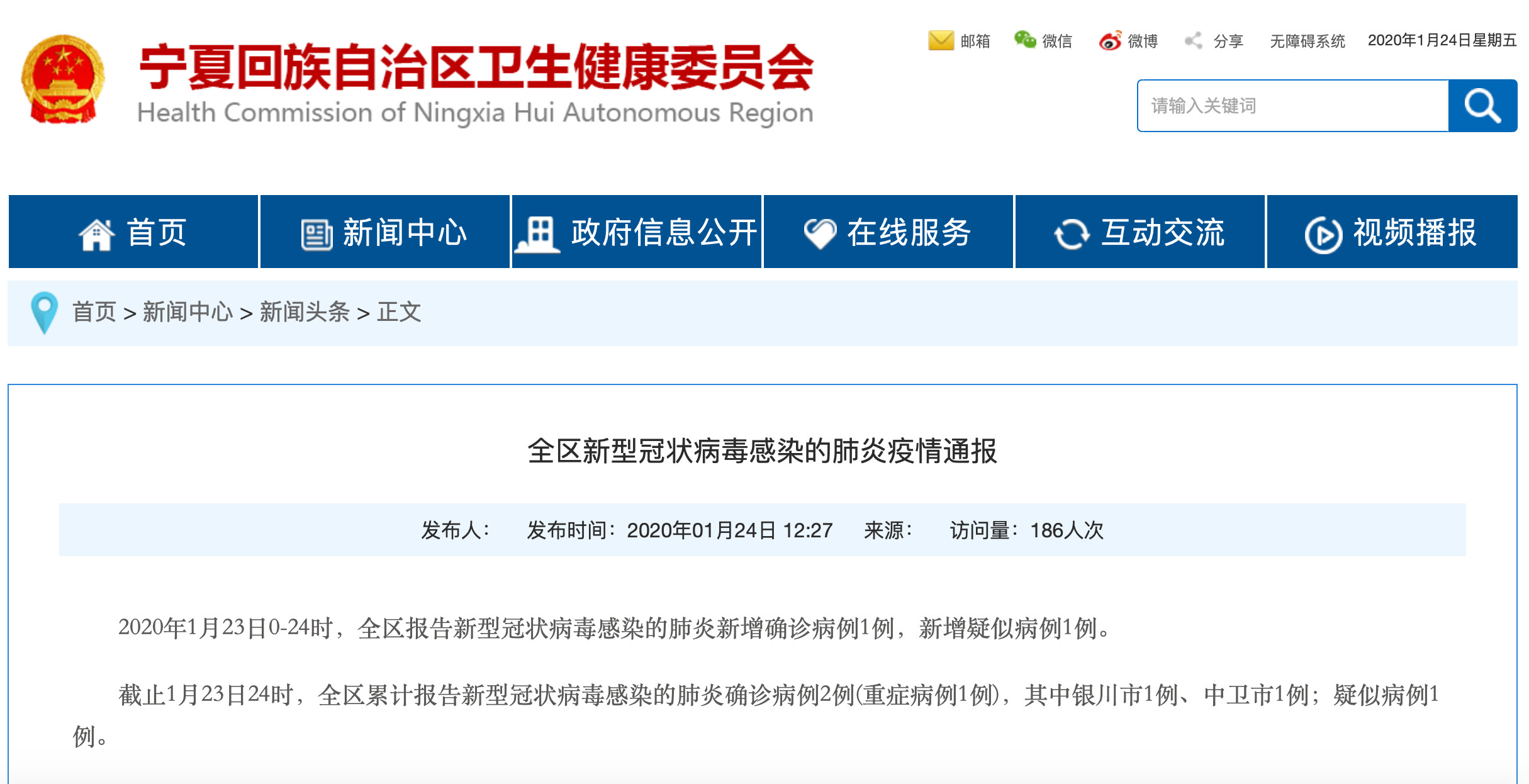Open the 政府信息公开 menu tab
Screen dimensions: 1529x784
point(664,233)
